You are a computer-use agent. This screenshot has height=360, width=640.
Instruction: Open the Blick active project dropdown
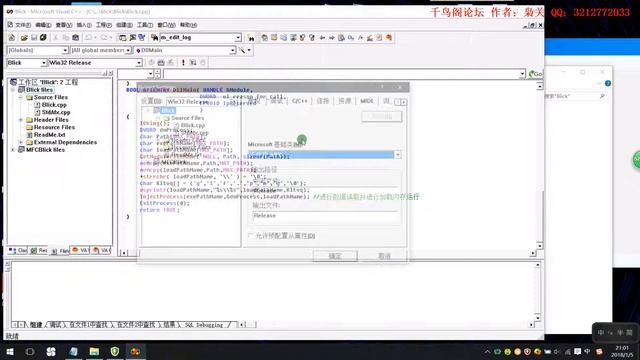click(43, 63)
